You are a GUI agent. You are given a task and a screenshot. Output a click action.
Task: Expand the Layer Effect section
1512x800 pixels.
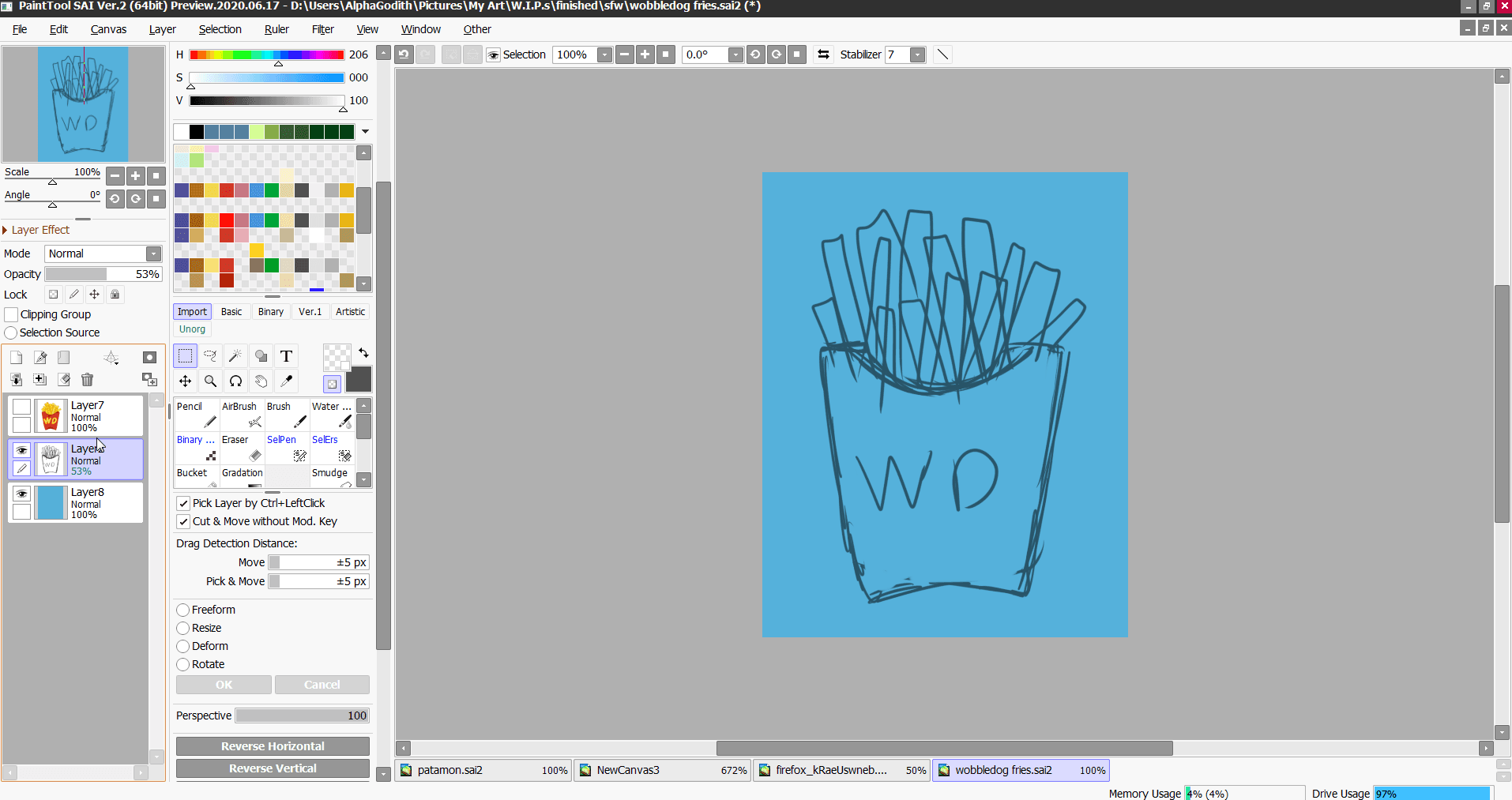click(6, 230)
